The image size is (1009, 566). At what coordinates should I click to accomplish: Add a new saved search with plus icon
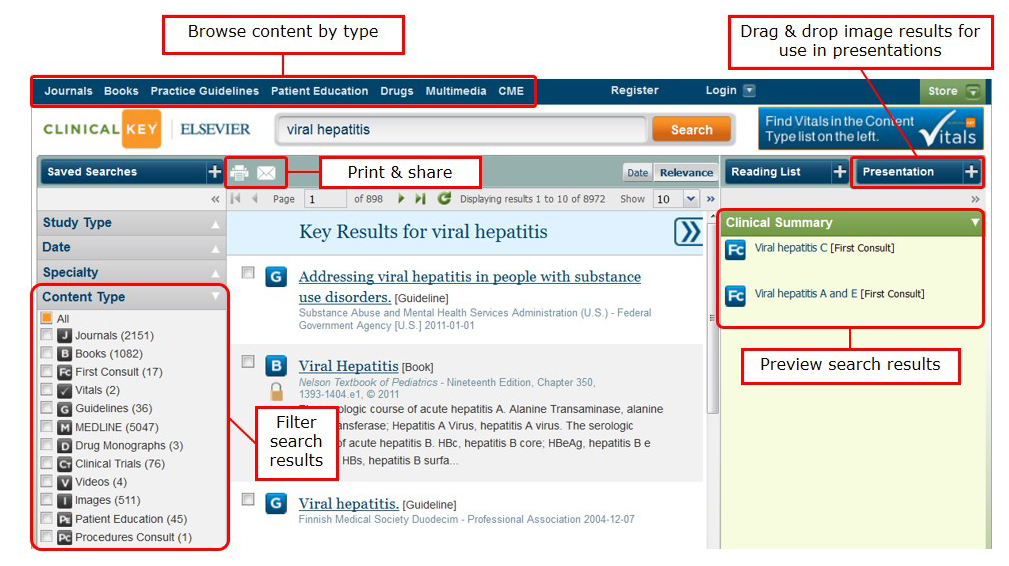(x=214, y=172)
